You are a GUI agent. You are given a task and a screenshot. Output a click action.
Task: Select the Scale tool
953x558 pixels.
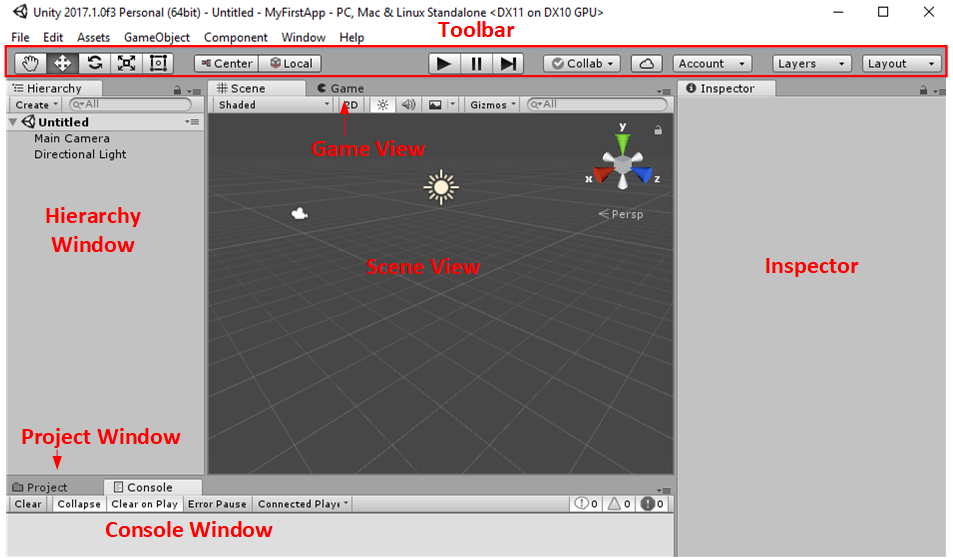click(x=126, y=63)
